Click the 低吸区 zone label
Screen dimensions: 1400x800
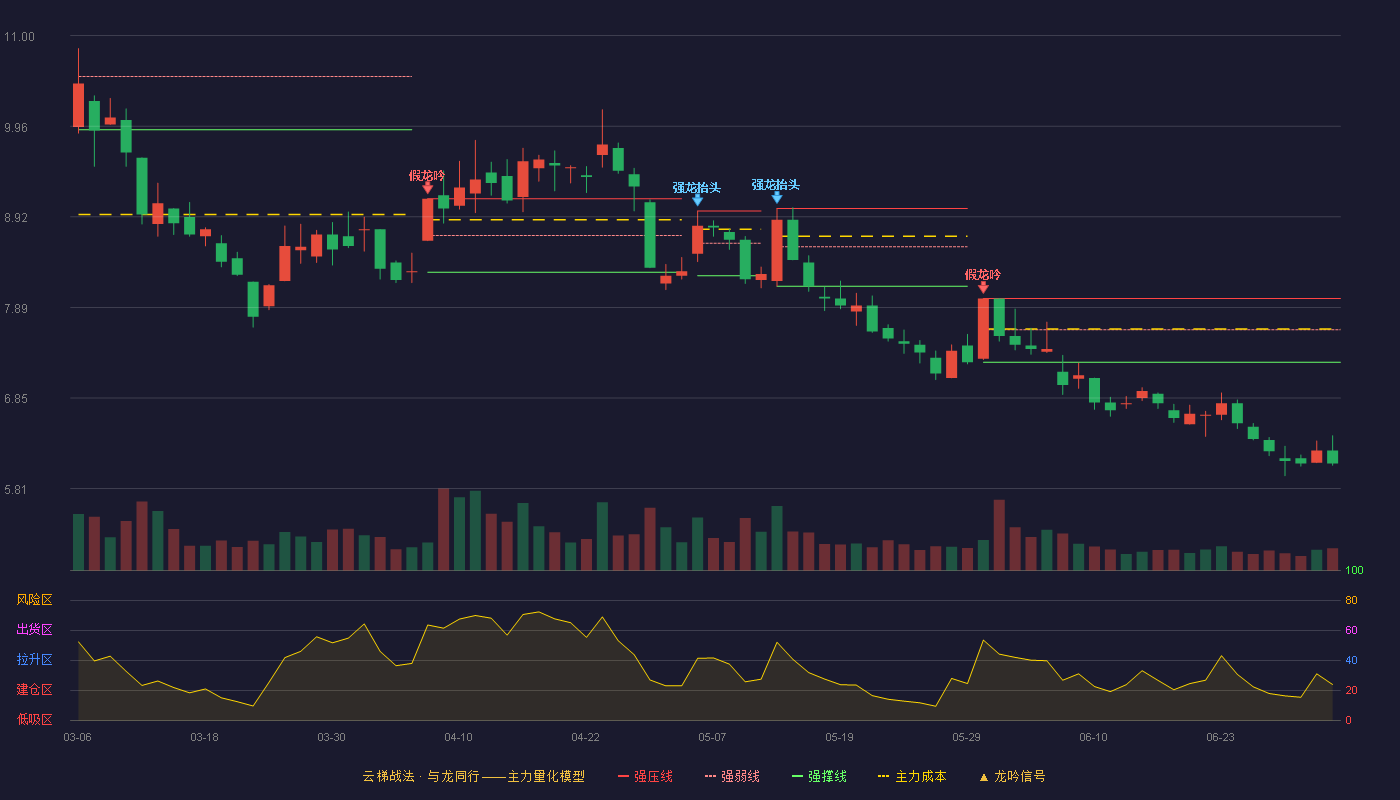pyautogui.click(x=34, y=719)
